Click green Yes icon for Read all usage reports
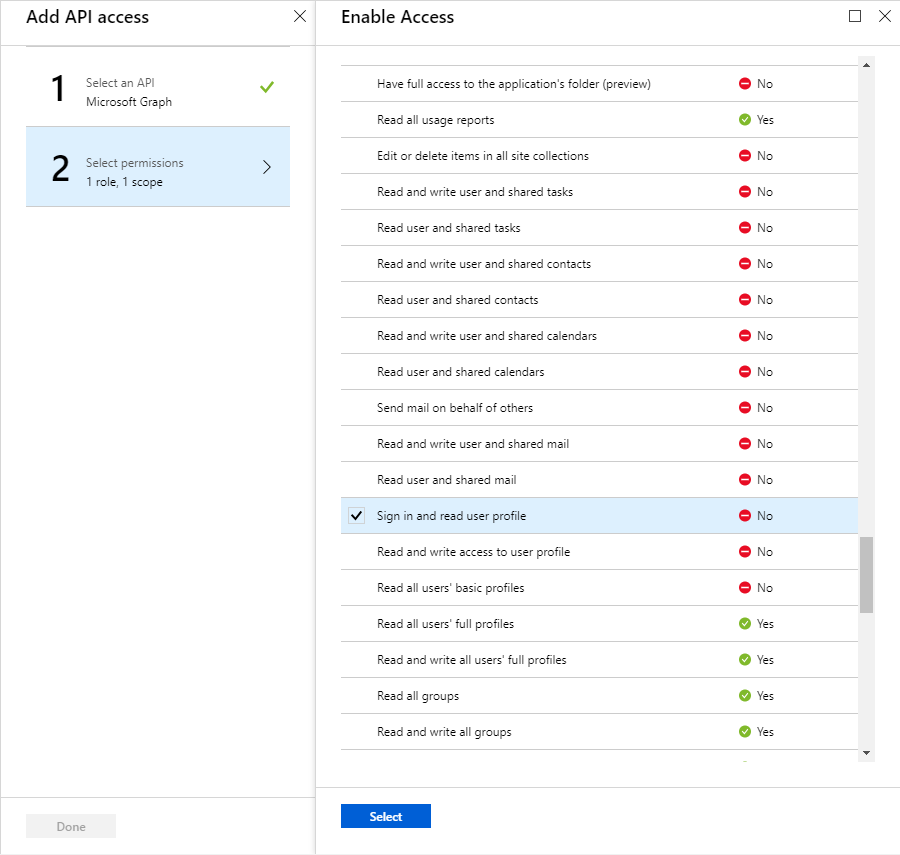The image size is (900, 855). pyautogui.click(x=744, y=120)
